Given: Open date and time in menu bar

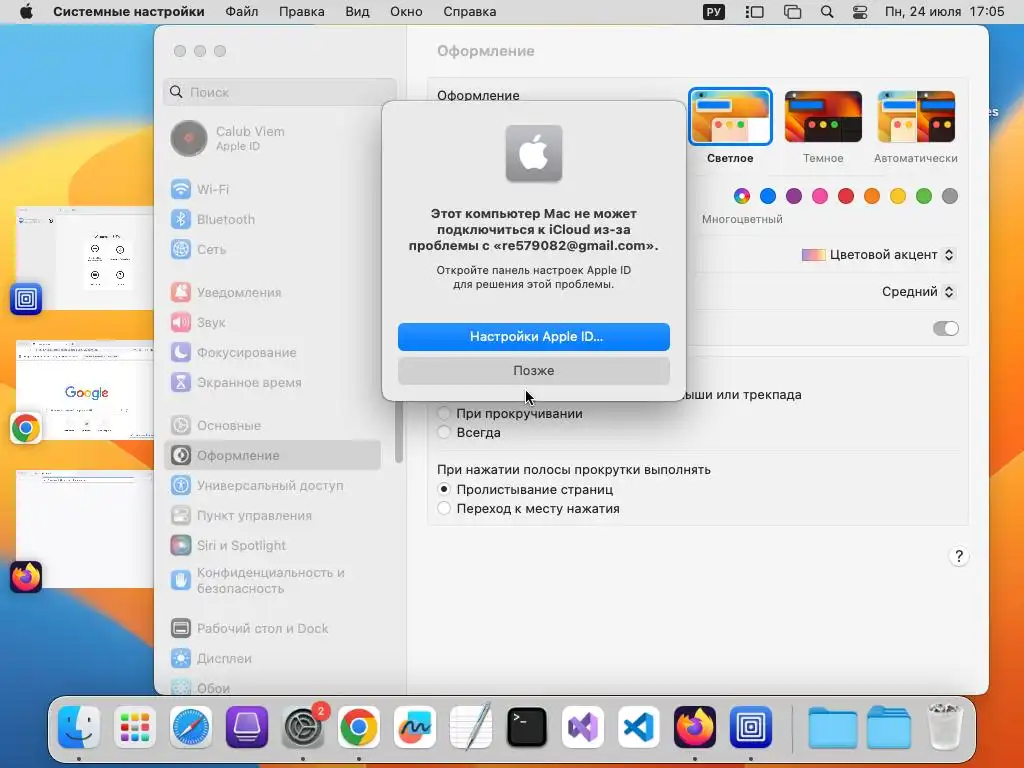Looking at the screenshot, I should [x=944, y=12].
